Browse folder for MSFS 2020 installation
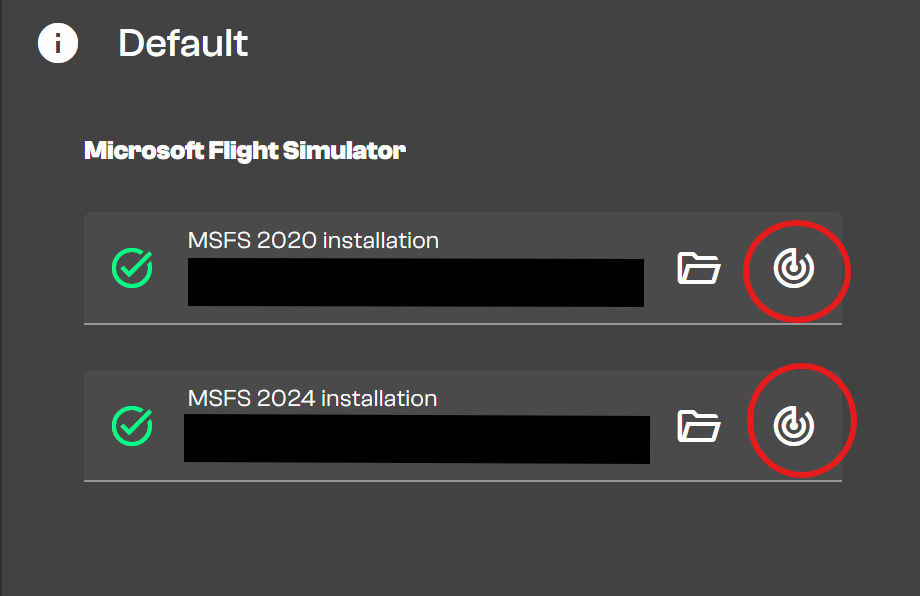Viewport: 920px width, 596px height. [699, 268]
